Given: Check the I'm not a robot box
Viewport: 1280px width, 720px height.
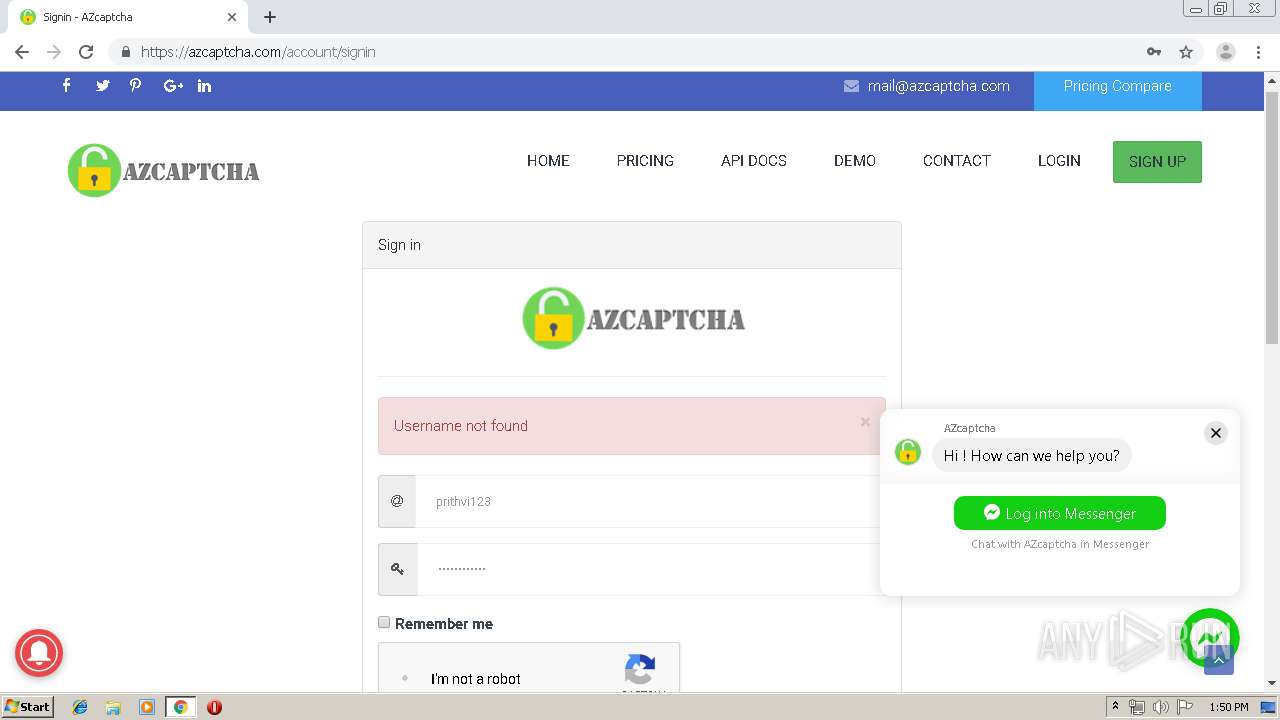Looking at the screenshot, I should click(405, 678).
